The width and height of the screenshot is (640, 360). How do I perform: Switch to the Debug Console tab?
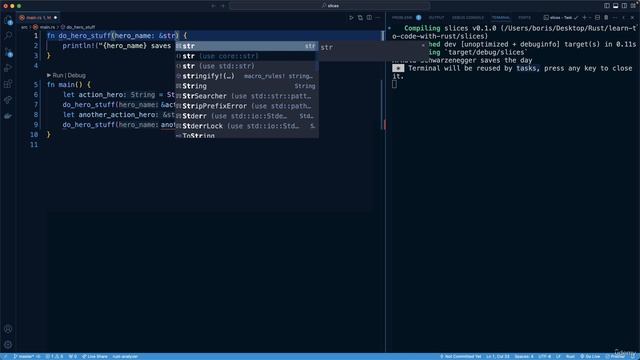(x=468, y=18)
